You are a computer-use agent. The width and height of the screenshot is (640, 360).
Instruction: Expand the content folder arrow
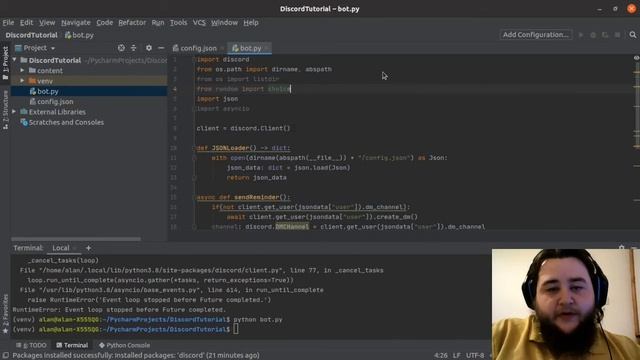pyautogui.click(x=22, y=70)
